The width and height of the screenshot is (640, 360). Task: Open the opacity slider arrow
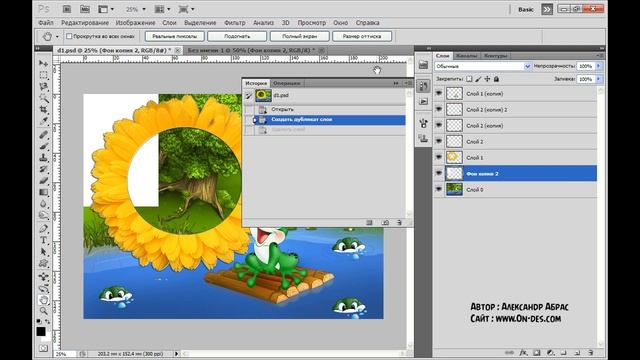pos(598,66)
